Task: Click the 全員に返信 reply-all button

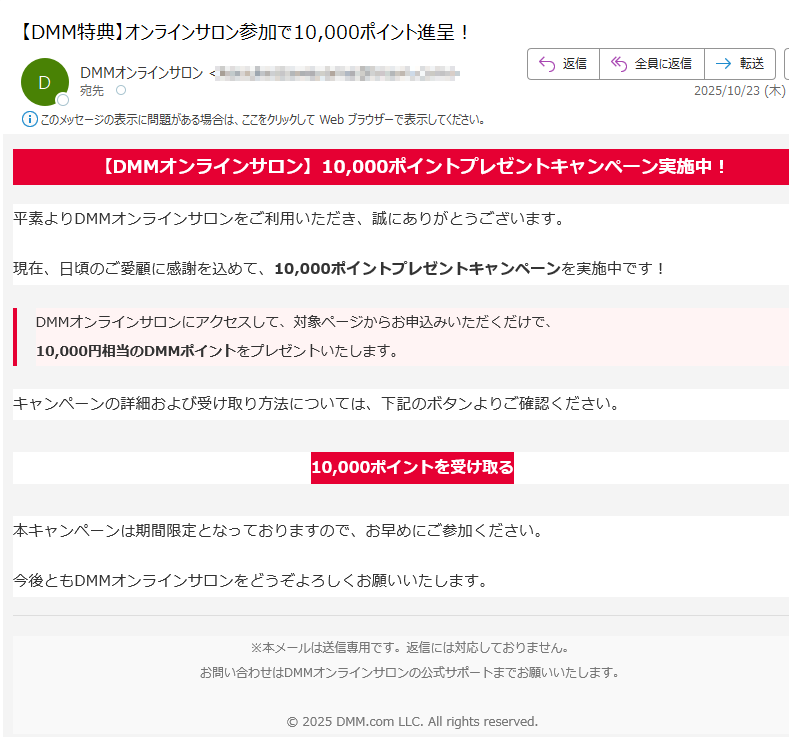Action: tap(652, 64)
